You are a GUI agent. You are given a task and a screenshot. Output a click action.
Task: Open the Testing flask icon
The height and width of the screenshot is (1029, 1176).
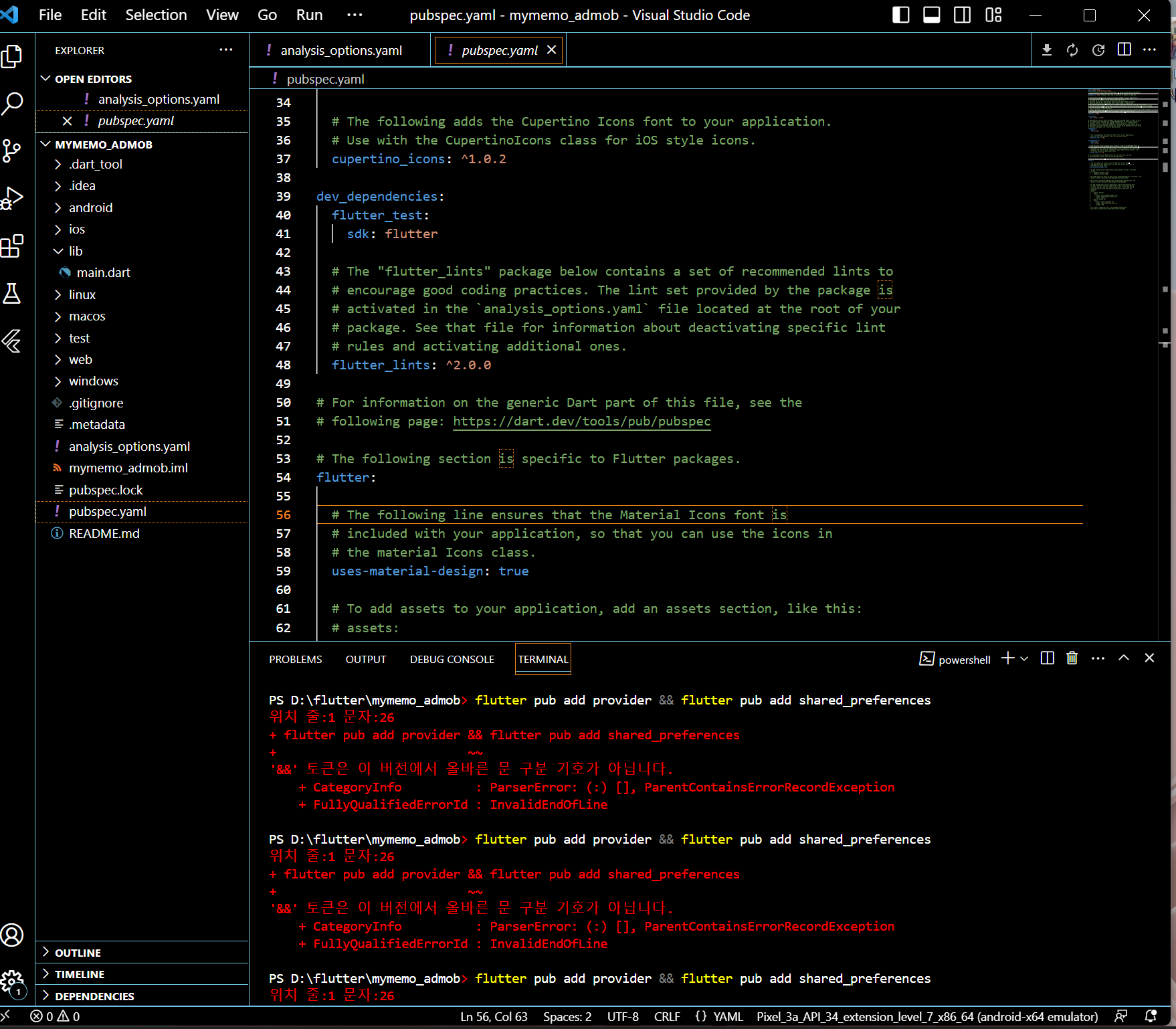[x=12, y=294]
